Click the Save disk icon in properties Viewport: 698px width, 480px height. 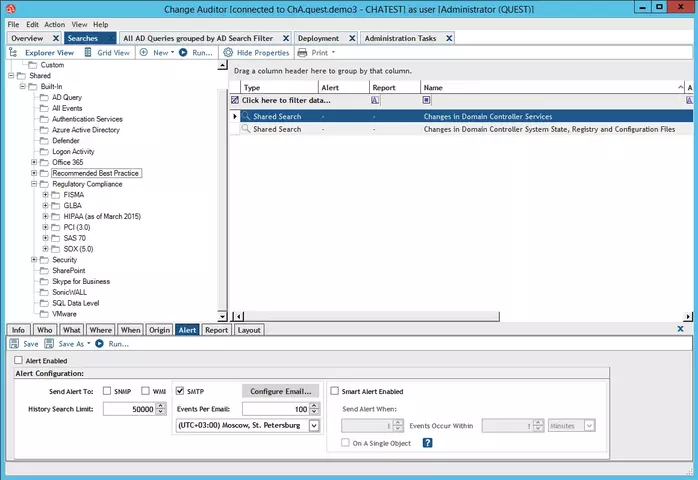click(x=14, y=344)
